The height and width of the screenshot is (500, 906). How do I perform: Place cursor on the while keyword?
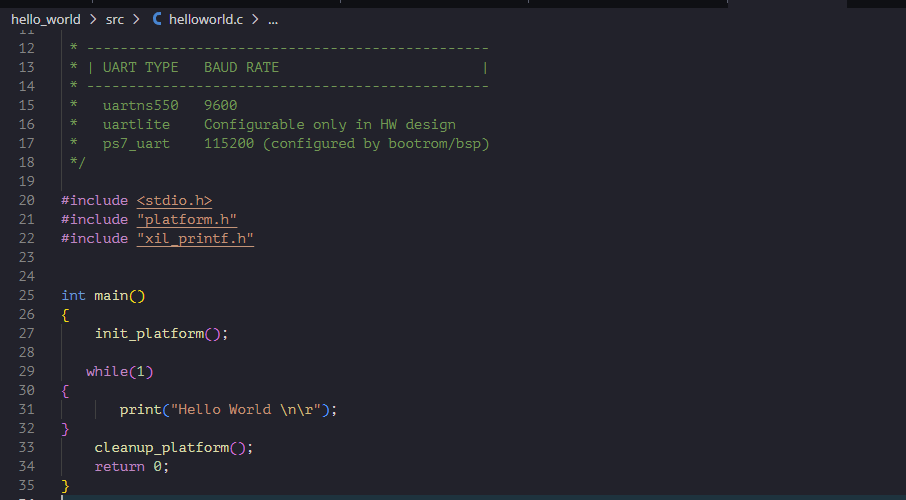point(107,371)
